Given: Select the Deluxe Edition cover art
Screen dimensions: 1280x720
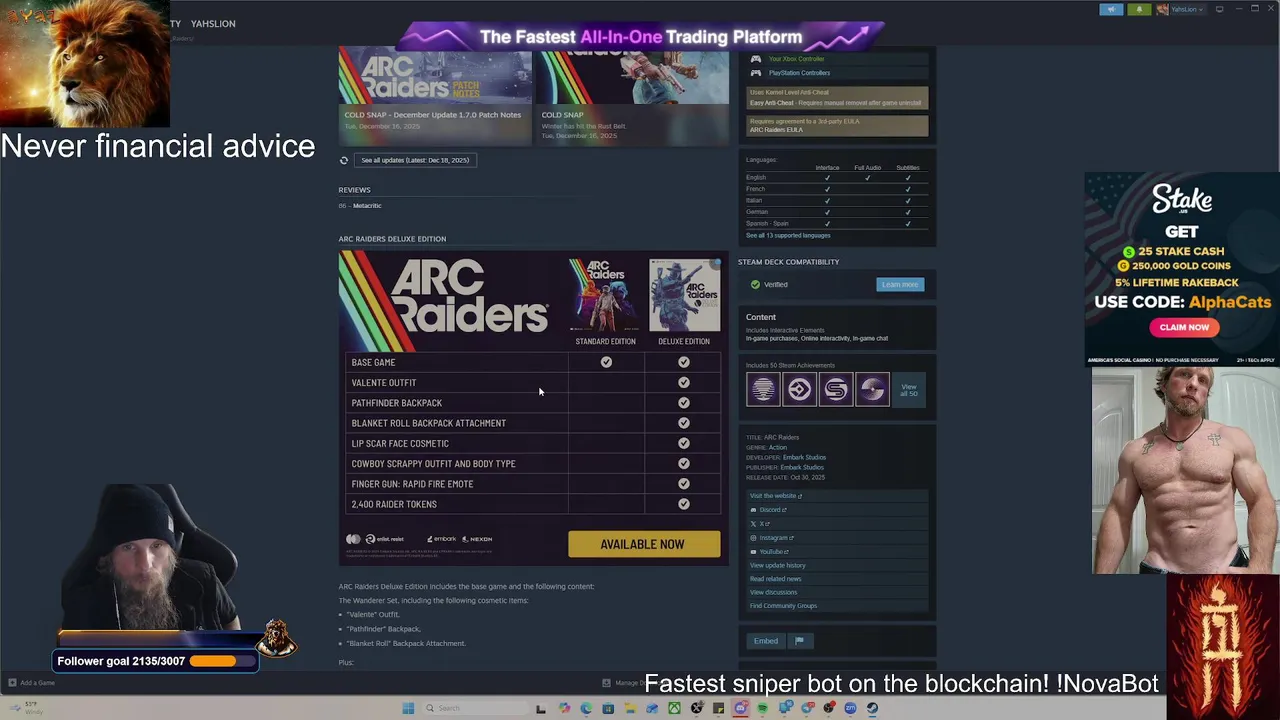Looking at the screenshot, I should [684, 295].
